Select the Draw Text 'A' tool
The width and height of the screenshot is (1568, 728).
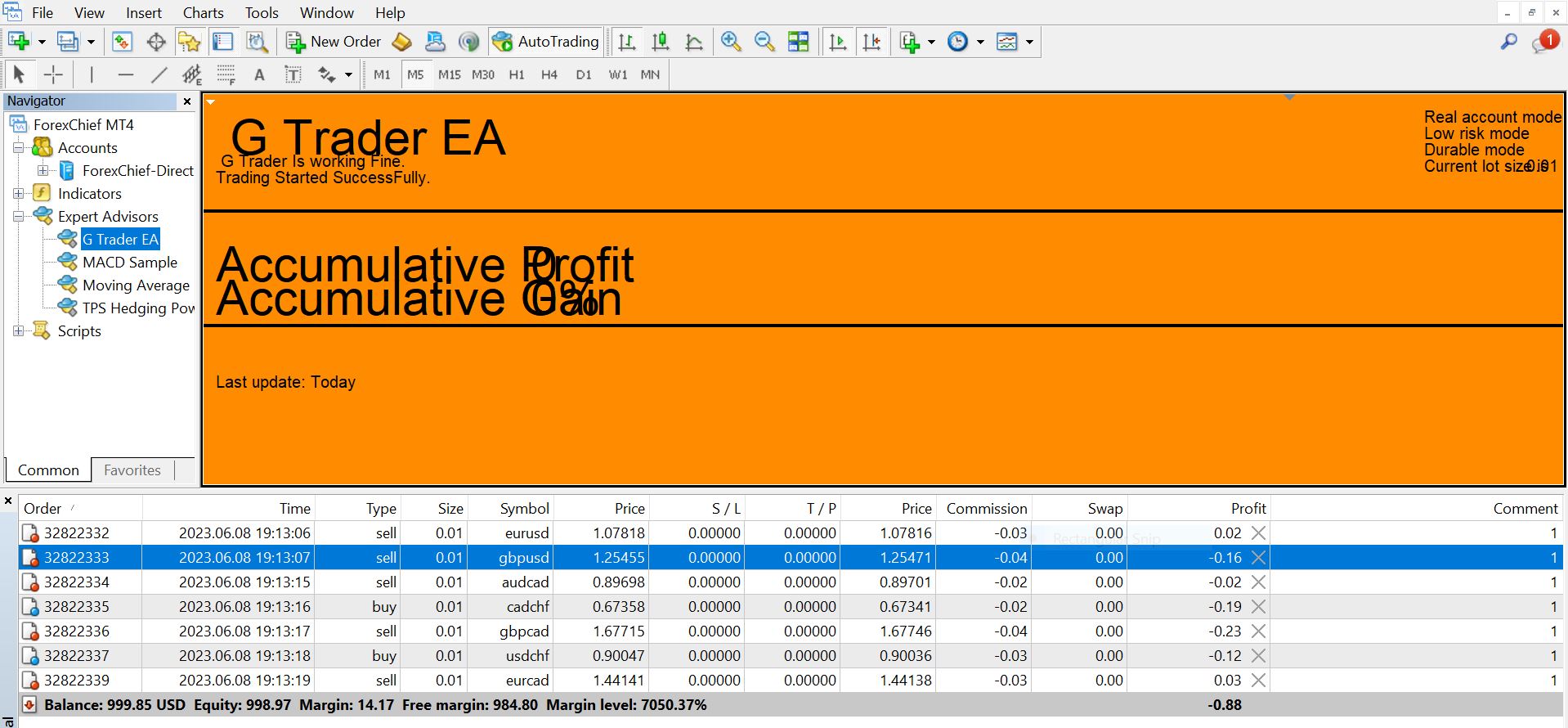(x=259, y=75)
